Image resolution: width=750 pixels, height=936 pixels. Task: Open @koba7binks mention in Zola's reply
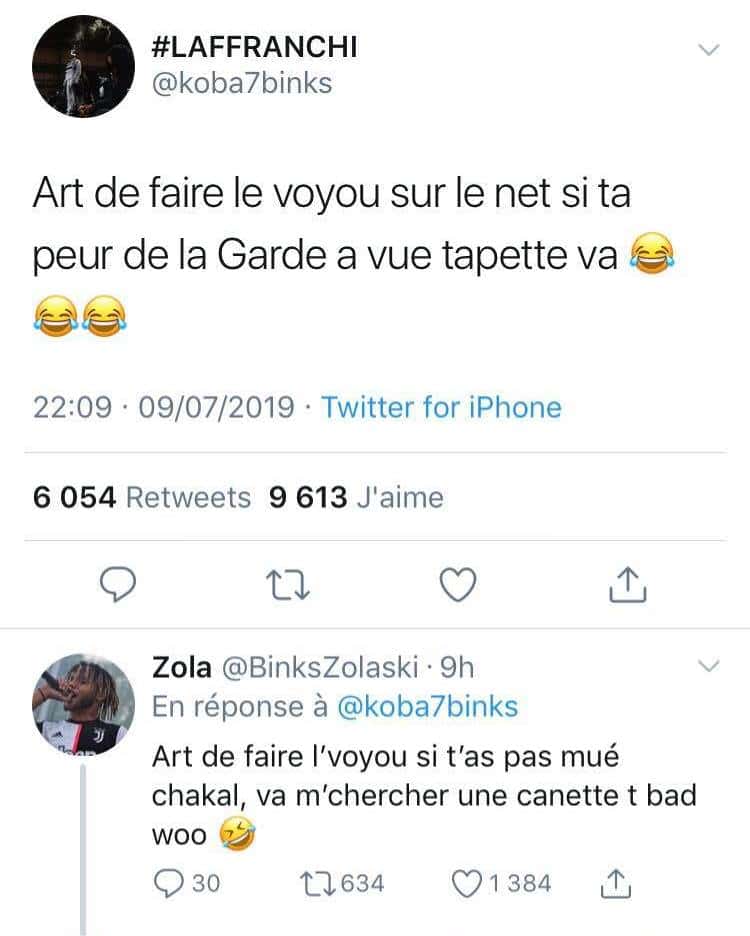(428, 707)
